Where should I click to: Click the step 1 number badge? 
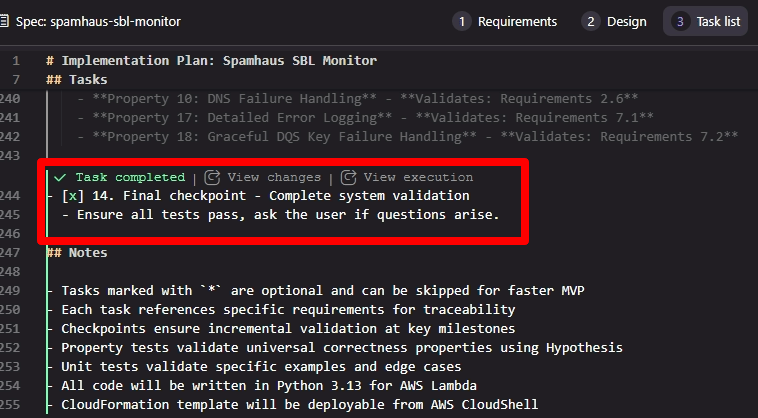click(462, 21)
